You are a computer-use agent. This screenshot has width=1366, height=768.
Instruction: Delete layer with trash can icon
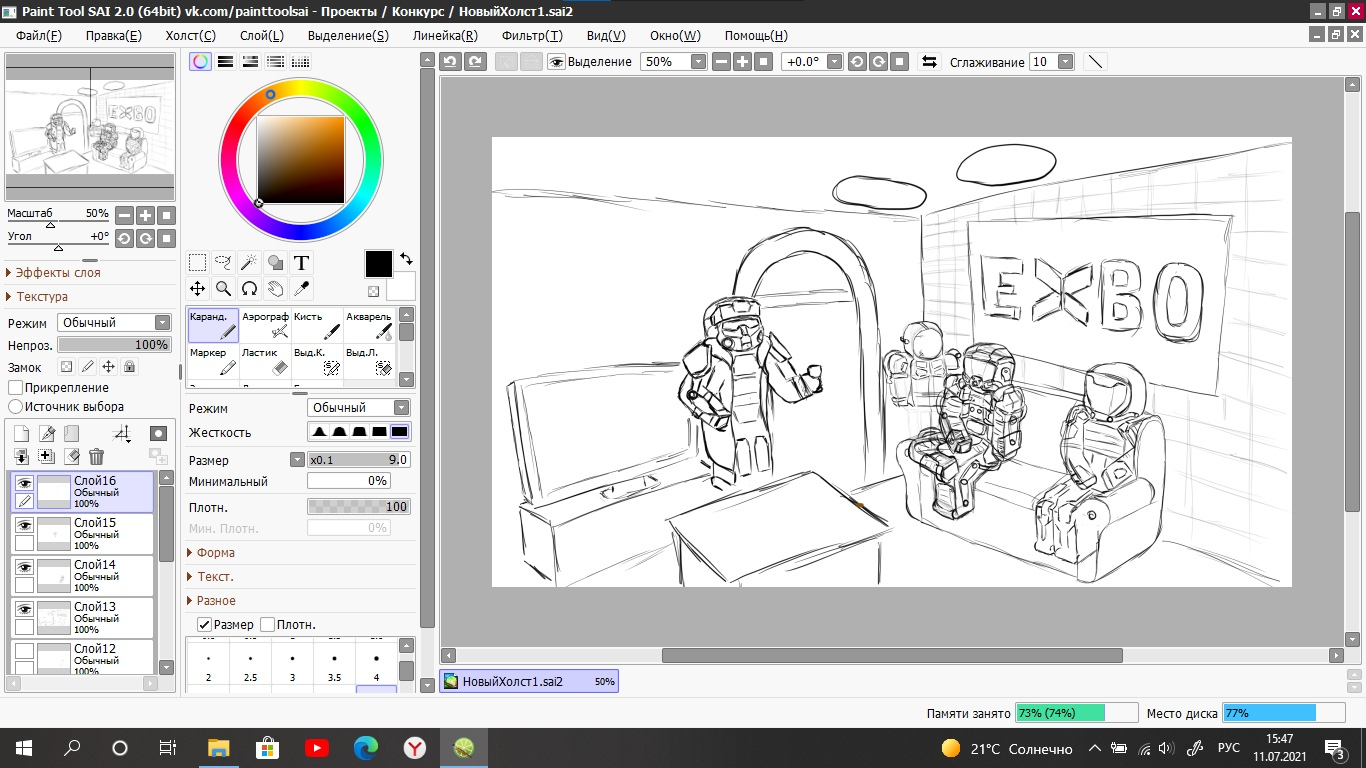[96, 457]
